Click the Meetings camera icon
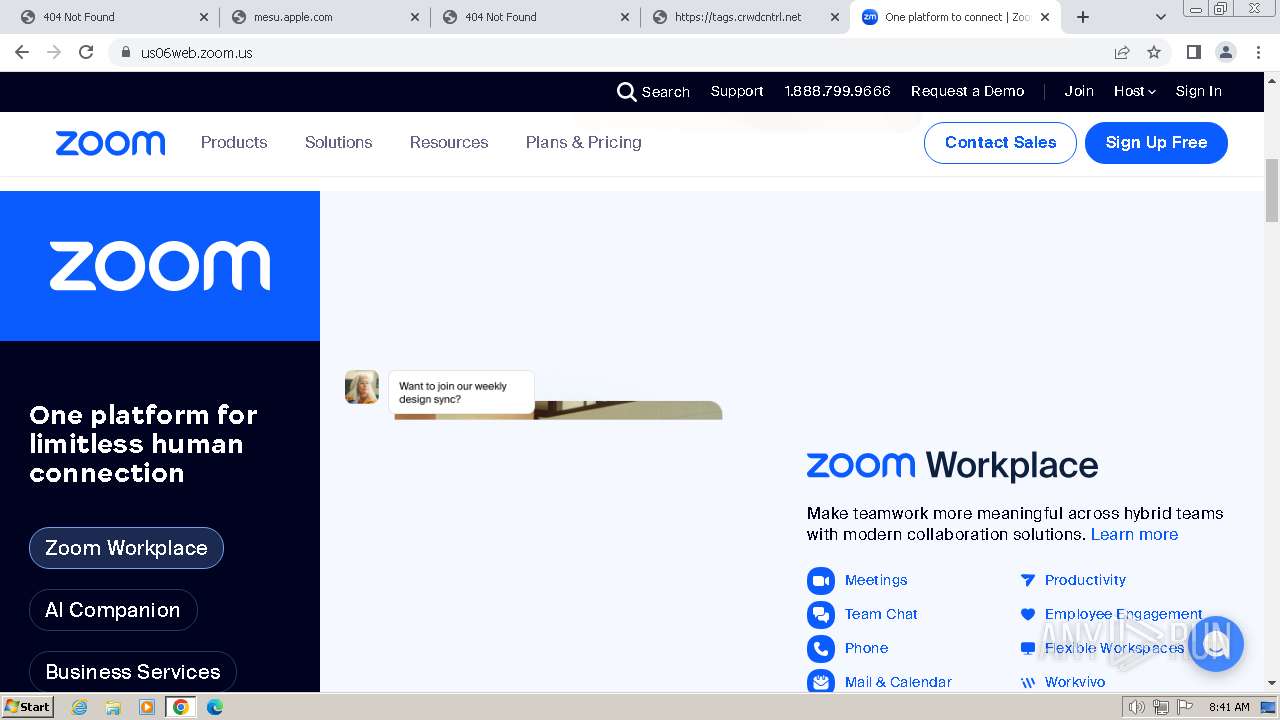The height and width of the screenshot is (720, 1280). 821,581
